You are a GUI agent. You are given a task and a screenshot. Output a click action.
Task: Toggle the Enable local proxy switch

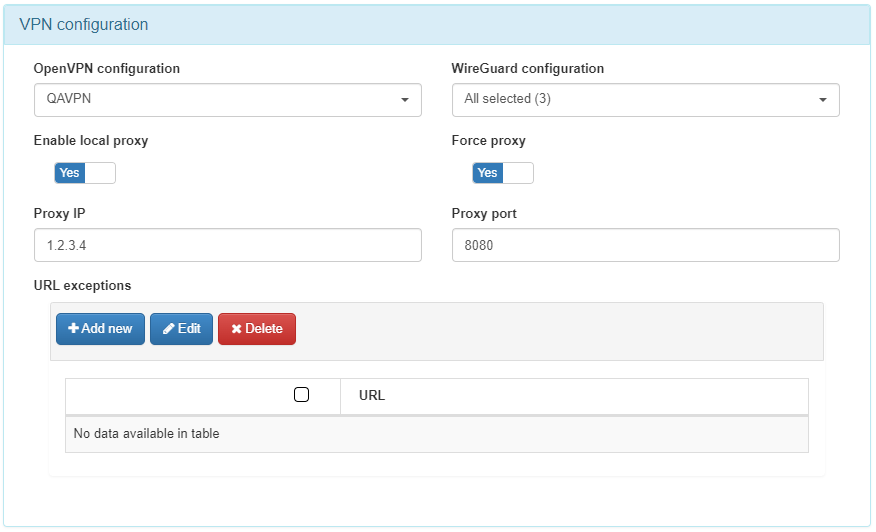tap(85, 173)
